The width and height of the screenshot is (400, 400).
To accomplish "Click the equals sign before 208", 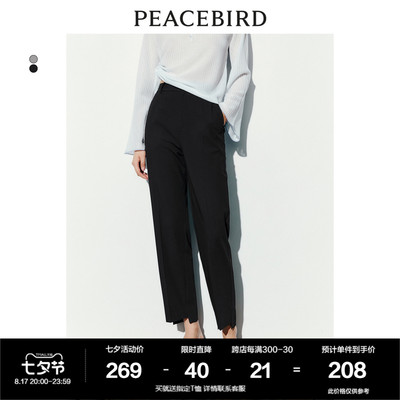I will pos(297,370).
